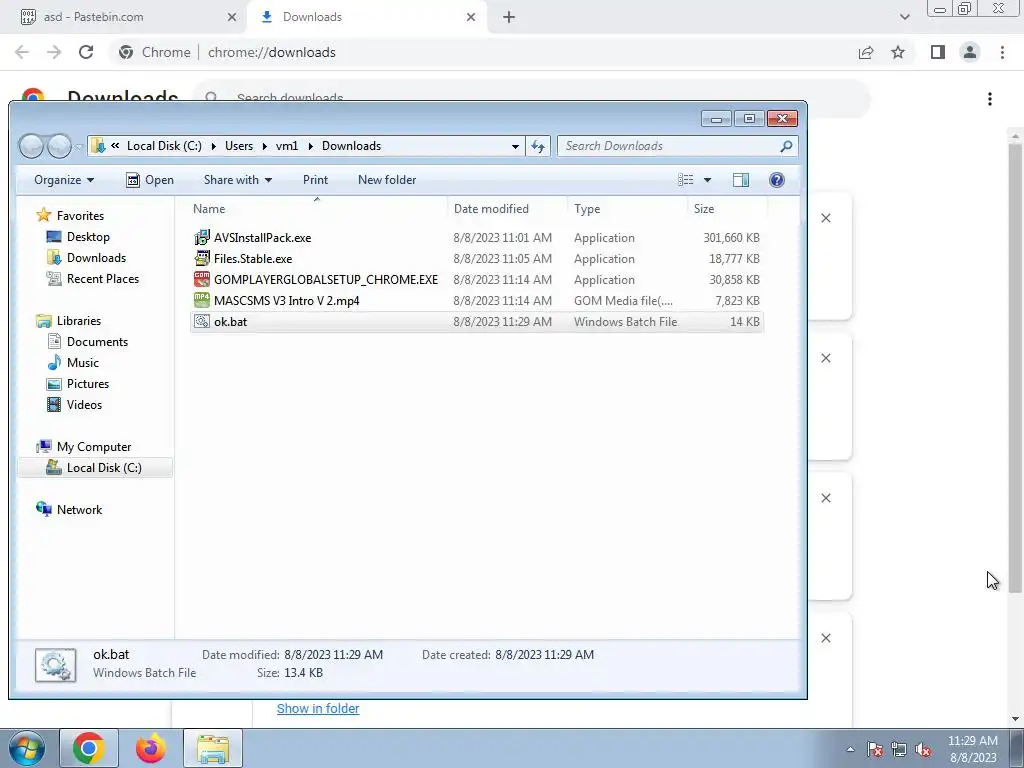Screen dimensions: 1024x768
Task: Click the network tray icon
Action: [899, 750]
